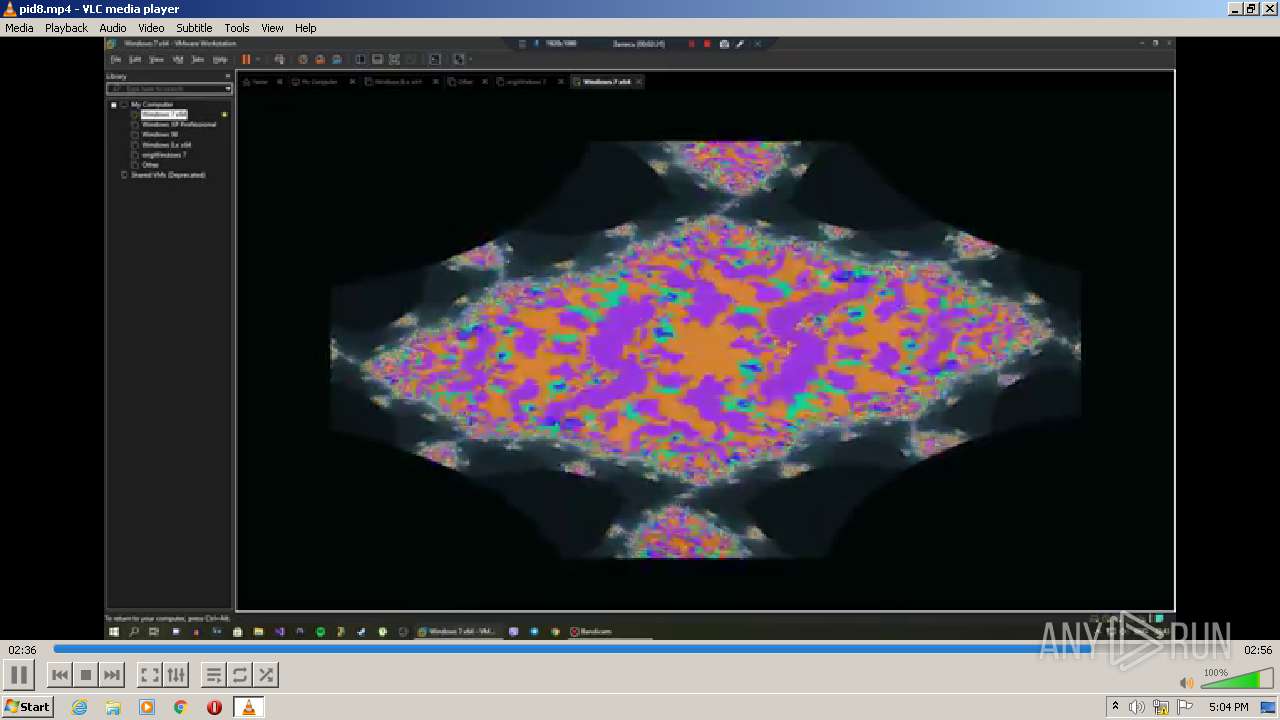Screen dimensions: 1280x720
Task: Launch Windows Media Player from taskbar
Action: pos(147,707)
